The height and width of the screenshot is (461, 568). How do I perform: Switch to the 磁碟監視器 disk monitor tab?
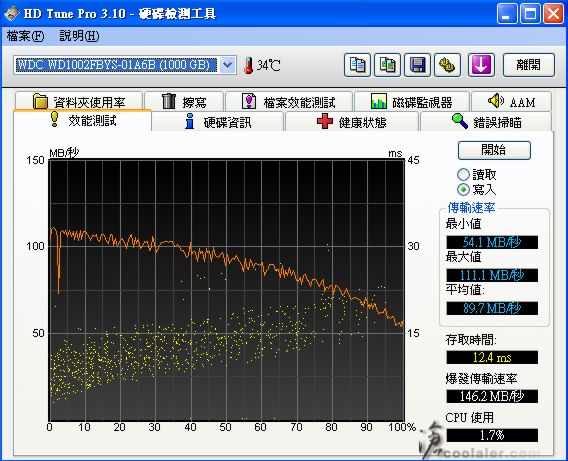pos(412,101)
